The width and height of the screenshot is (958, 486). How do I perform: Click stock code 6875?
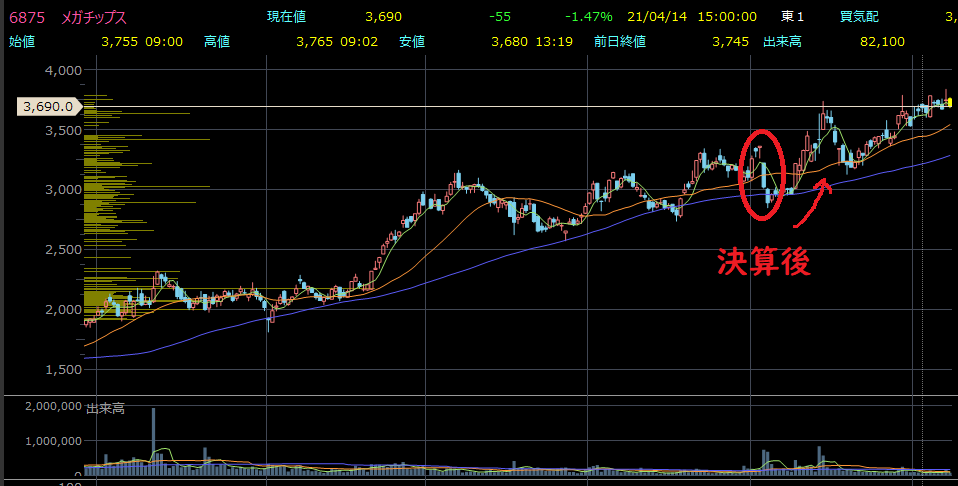point(26,17)
